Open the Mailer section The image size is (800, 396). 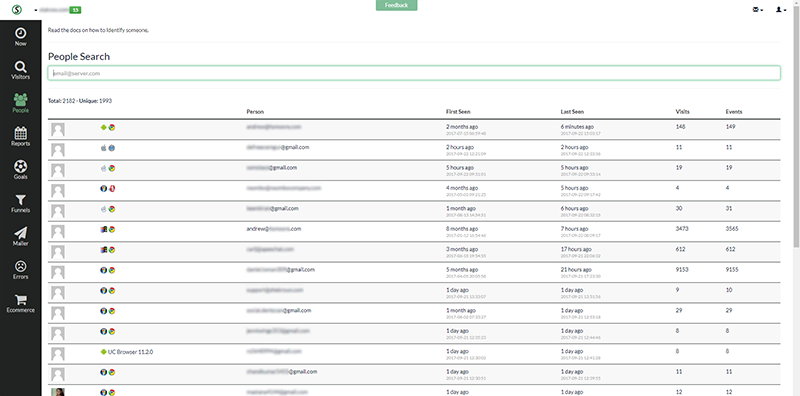point(20,236)
